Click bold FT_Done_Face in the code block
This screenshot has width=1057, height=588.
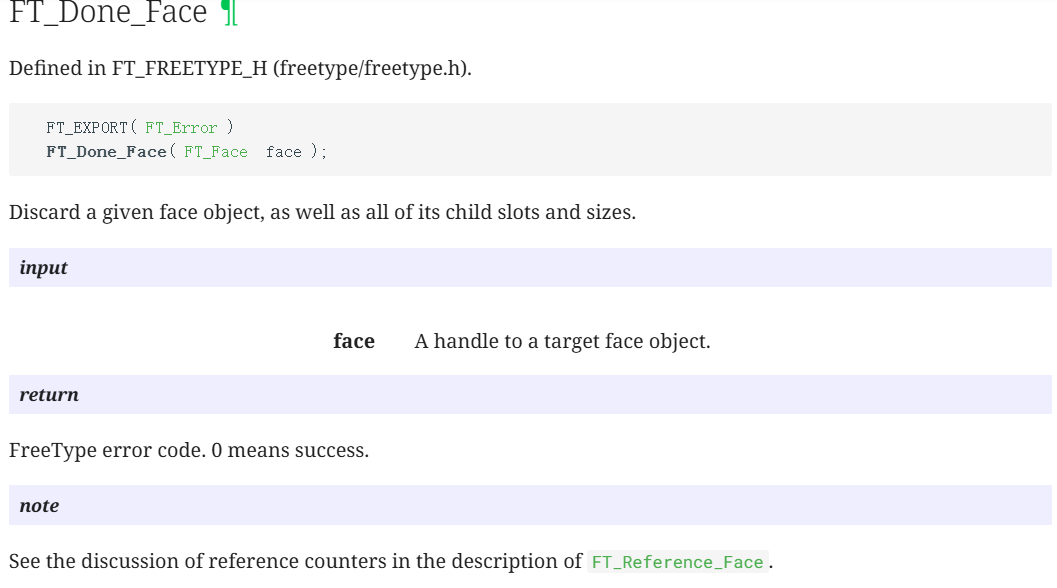[x=107, y=152]
